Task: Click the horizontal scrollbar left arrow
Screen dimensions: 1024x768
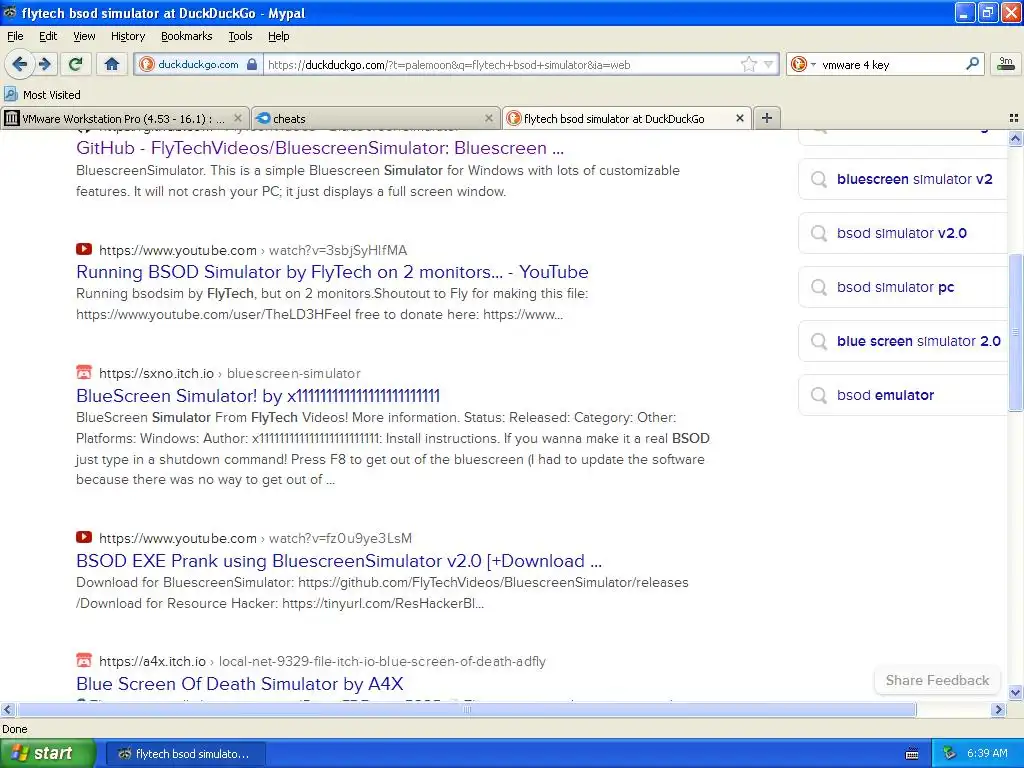Action: [7, 709]
